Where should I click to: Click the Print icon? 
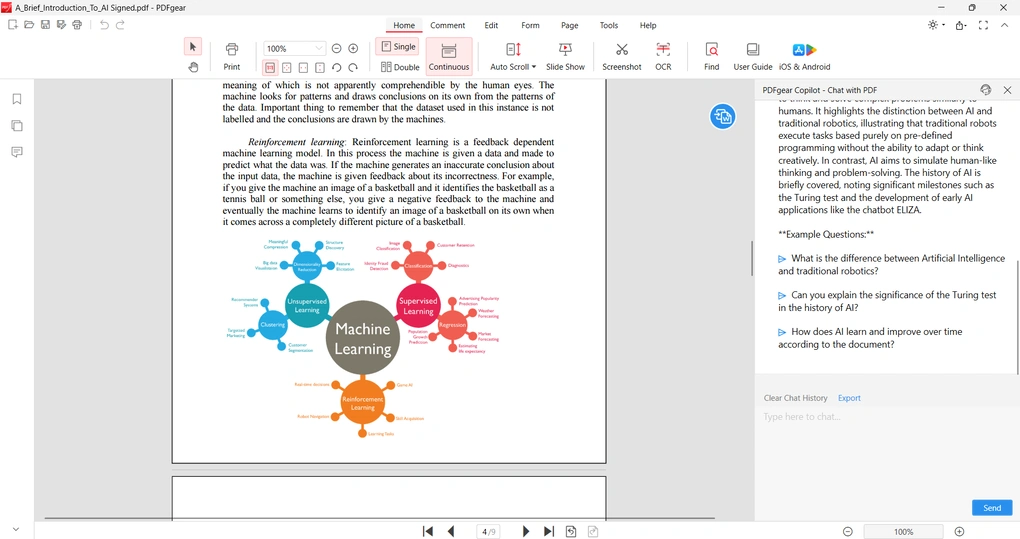(232, 56)
